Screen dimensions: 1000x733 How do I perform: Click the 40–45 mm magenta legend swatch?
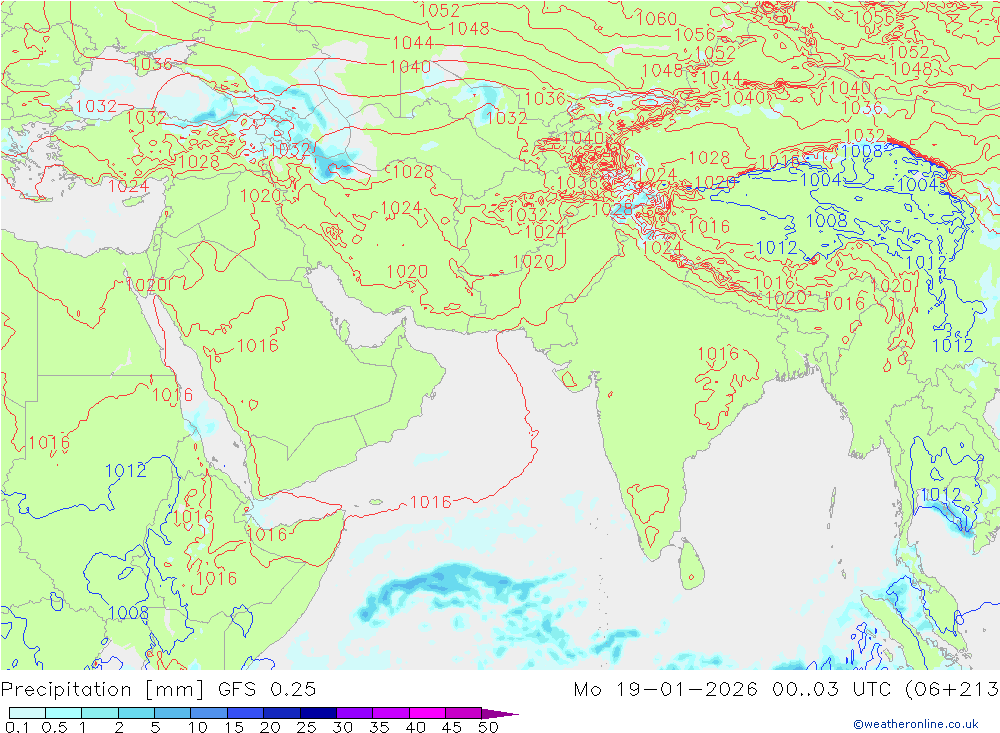coord(427,713)
